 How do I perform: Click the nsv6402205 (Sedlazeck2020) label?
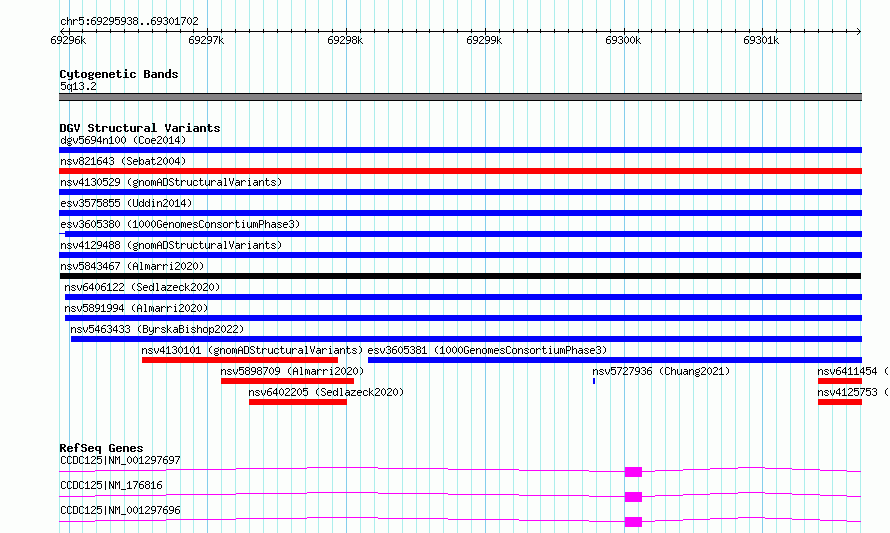click(326, 392)
